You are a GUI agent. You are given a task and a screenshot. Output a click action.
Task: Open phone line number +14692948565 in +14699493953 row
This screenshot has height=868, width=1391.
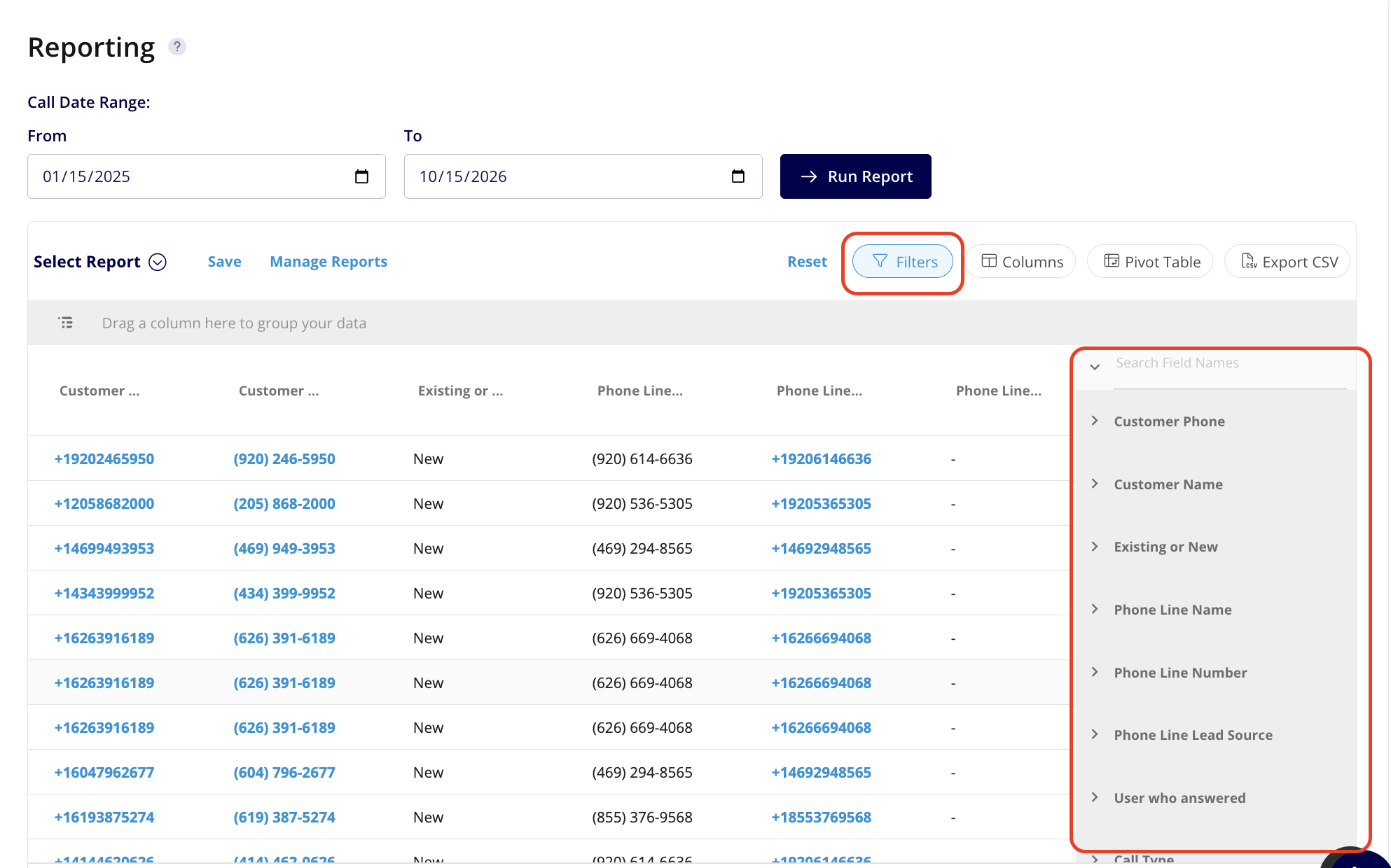click(822, 549)
